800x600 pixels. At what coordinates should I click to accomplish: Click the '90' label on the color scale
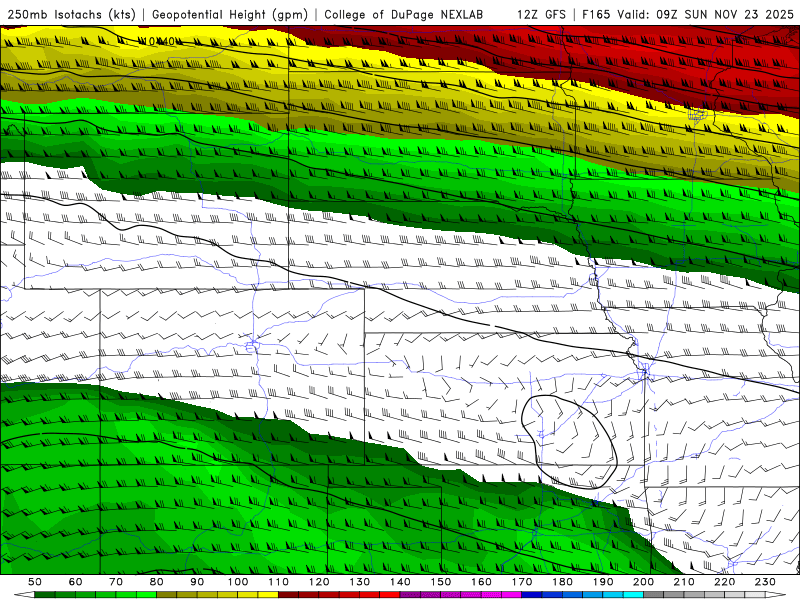click(197, 582)
